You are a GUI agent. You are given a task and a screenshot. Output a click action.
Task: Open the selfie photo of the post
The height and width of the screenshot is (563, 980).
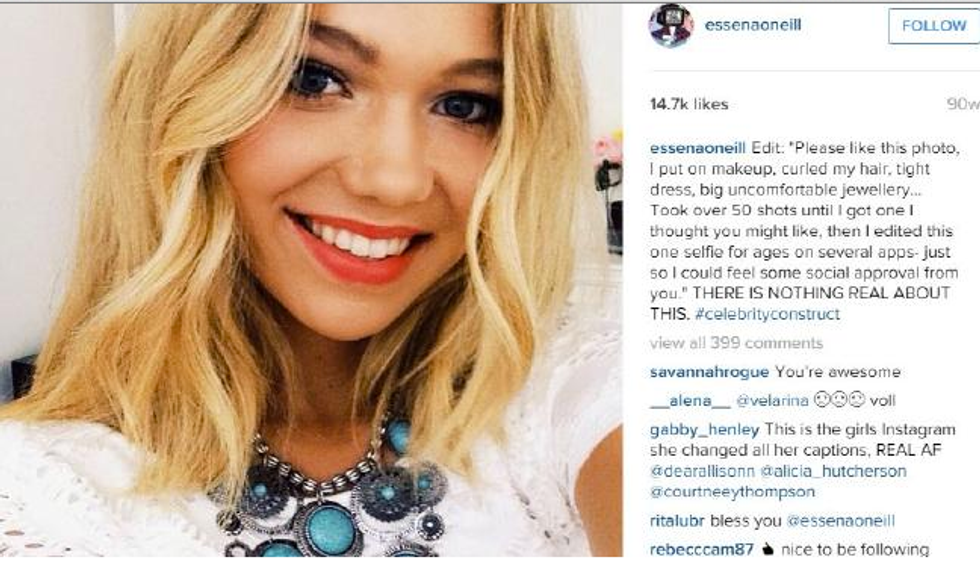click(311, 280)
